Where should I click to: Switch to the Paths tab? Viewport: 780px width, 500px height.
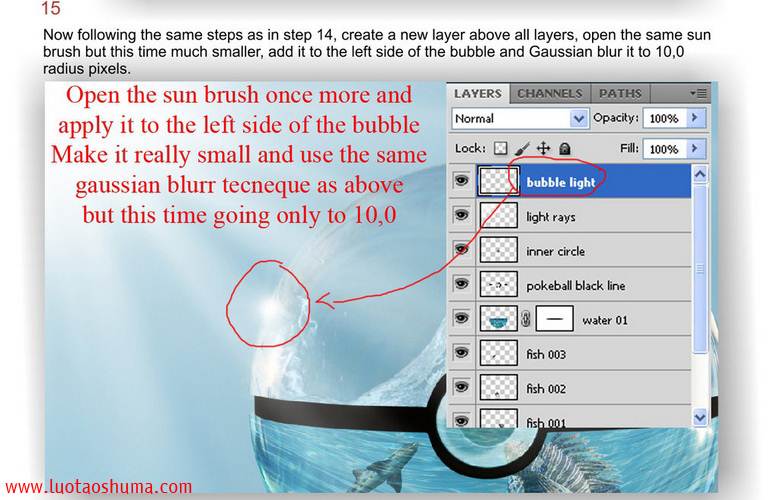point(620,94)
